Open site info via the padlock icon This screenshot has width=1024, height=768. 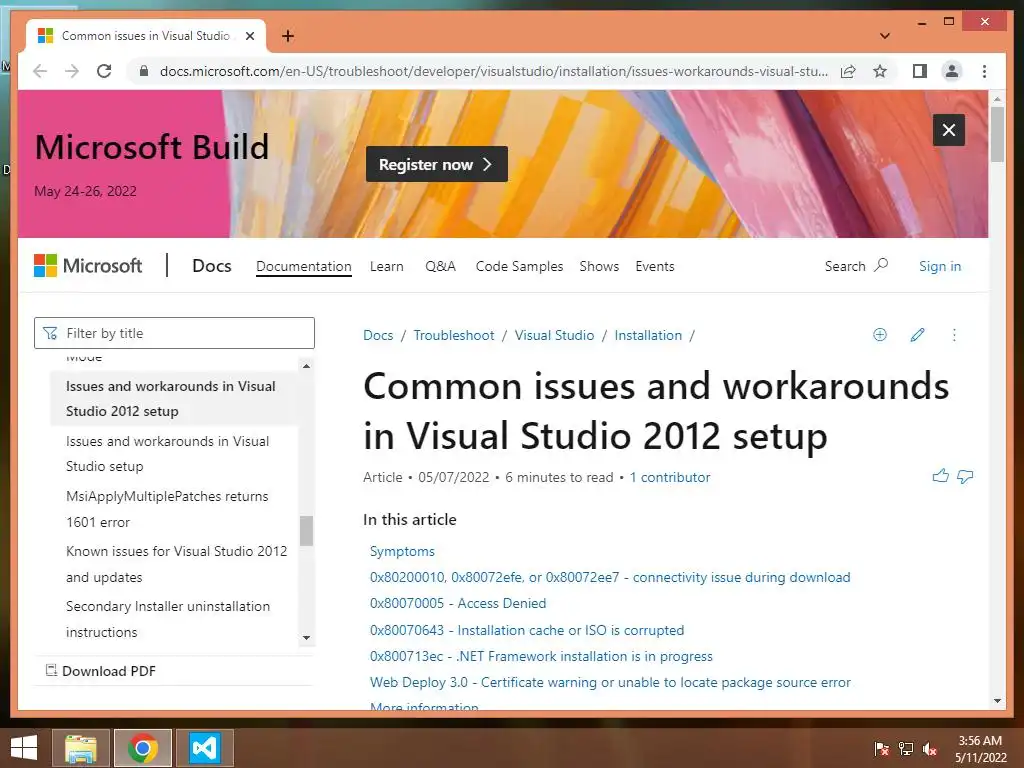[x=144, y=71]
